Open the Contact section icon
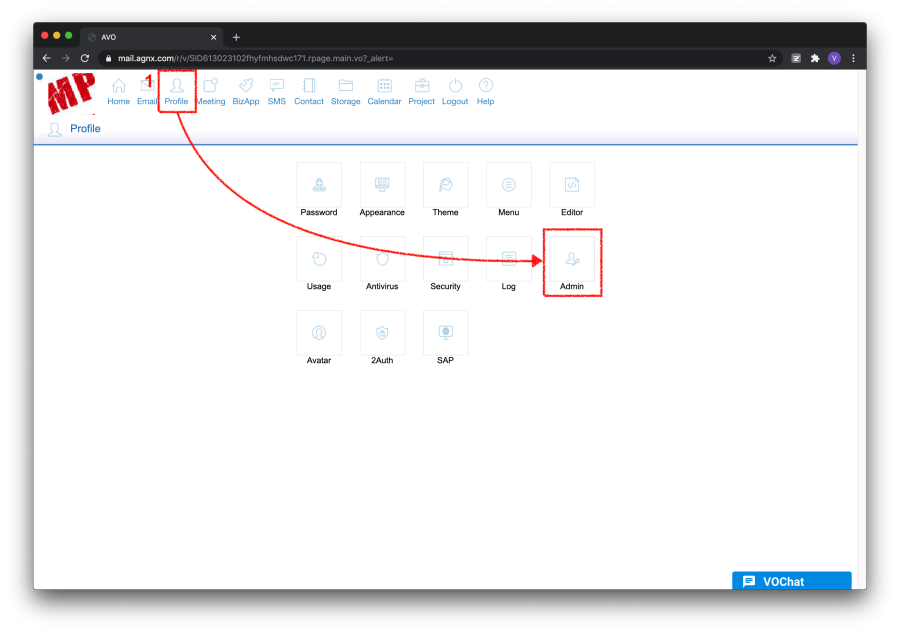This screenshot has height=633, width=900. (309, 90)
